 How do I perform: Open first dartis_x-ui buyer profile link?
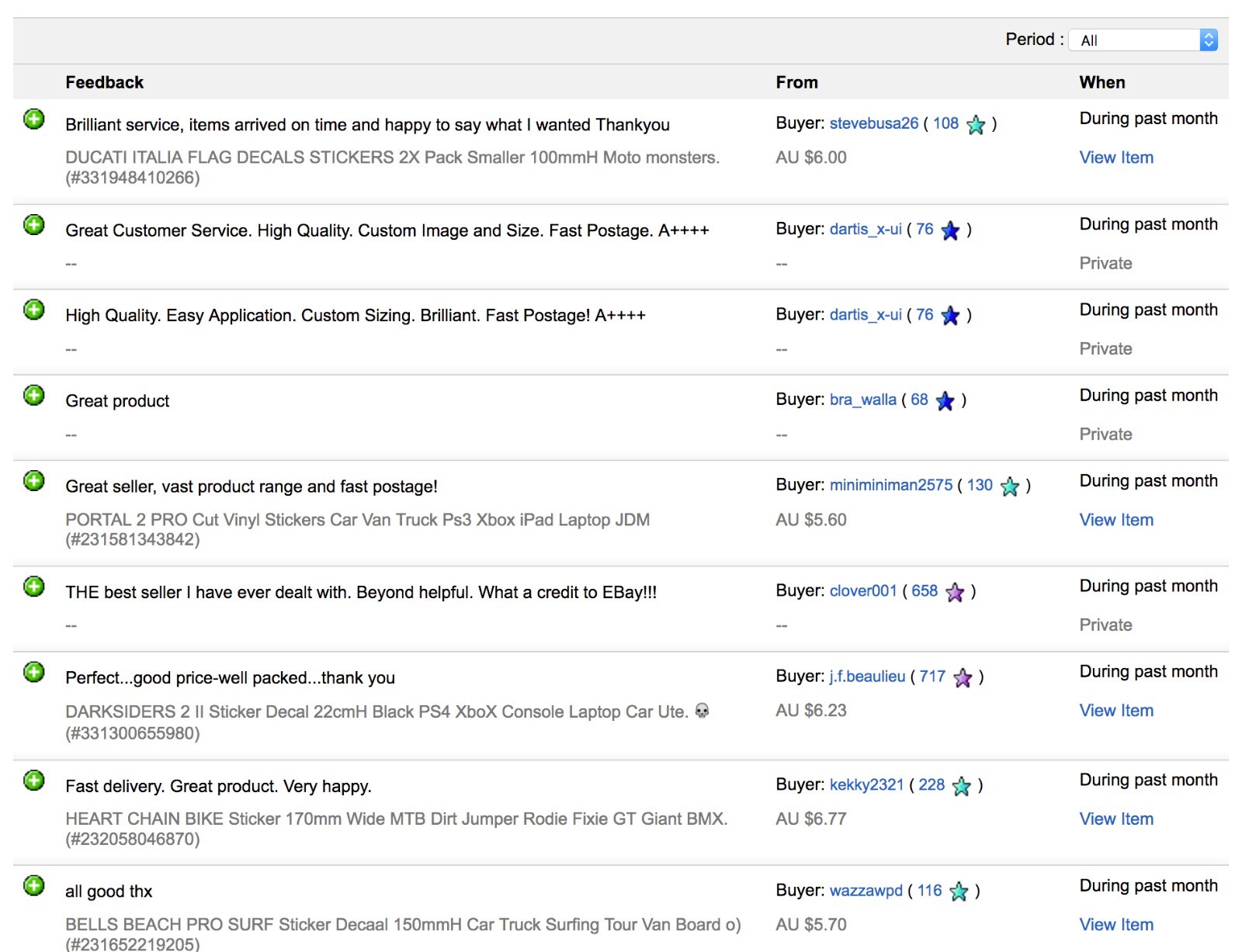tap(866, 230)
